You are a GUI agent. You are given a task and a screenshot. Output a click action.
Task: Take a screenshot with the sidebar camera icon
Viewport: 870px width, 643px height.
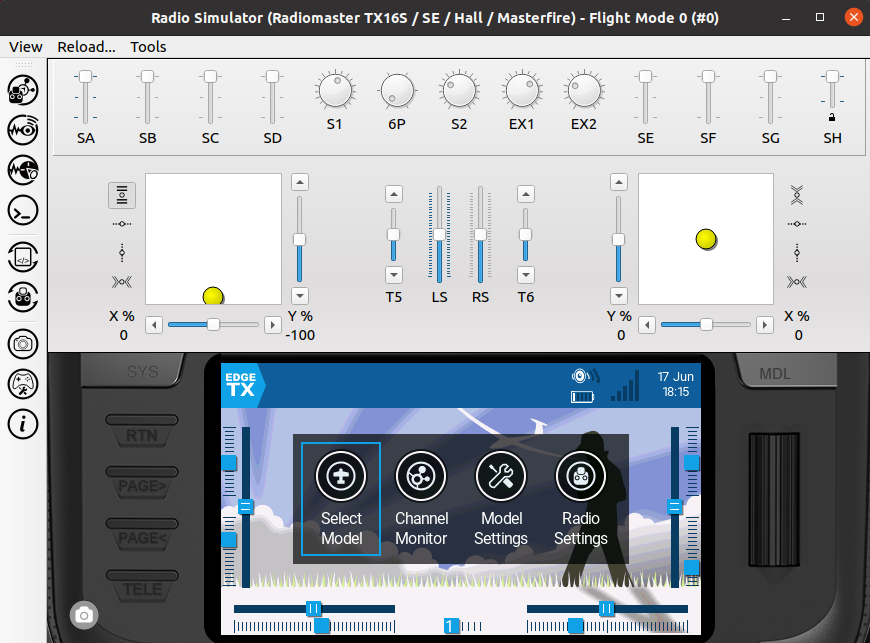click(x=23, y=344)
